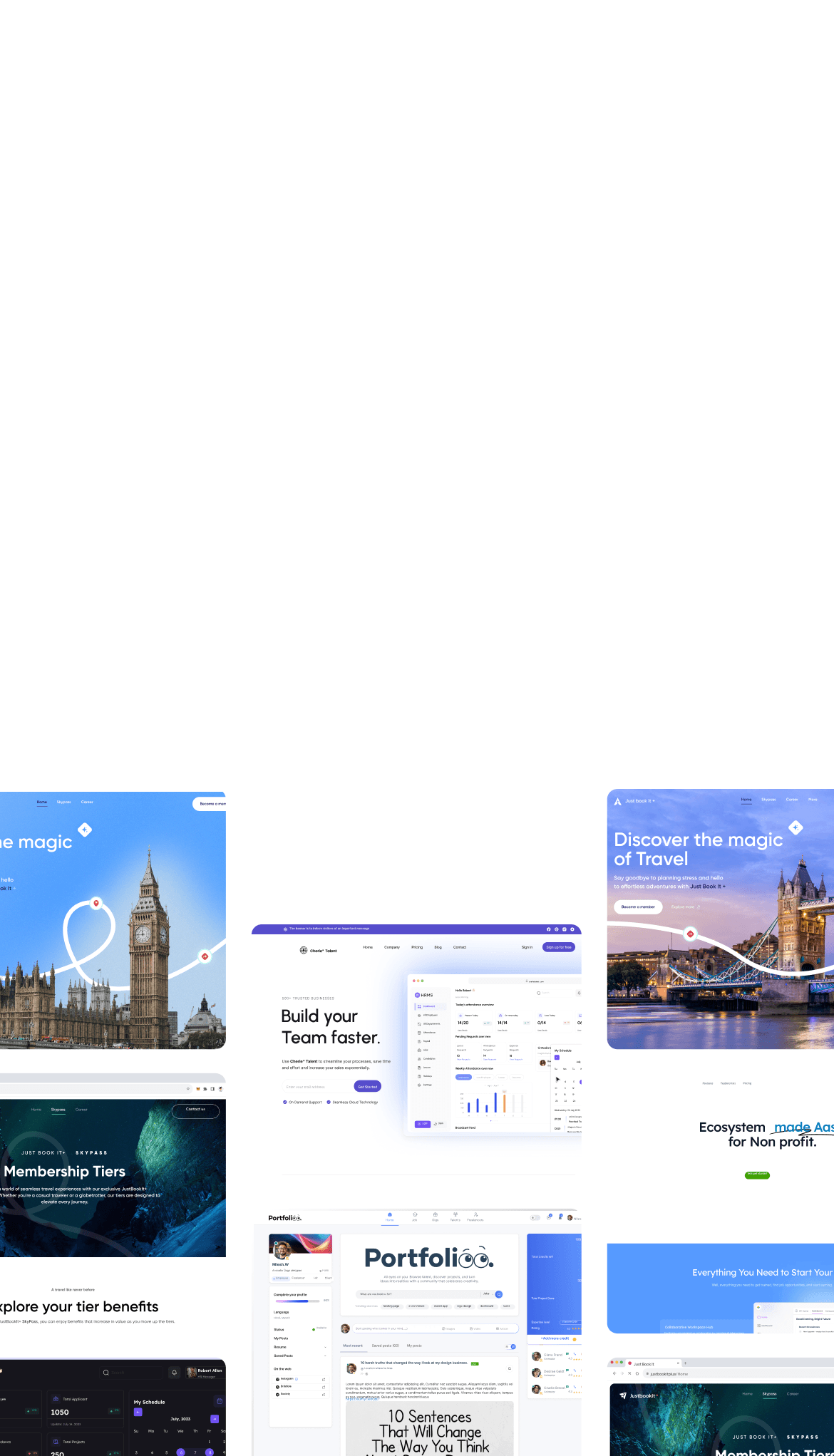The image size is (834, 1456).
Task: Open messages icon in Portfolioo top bar
Action: coord(549,1217)
